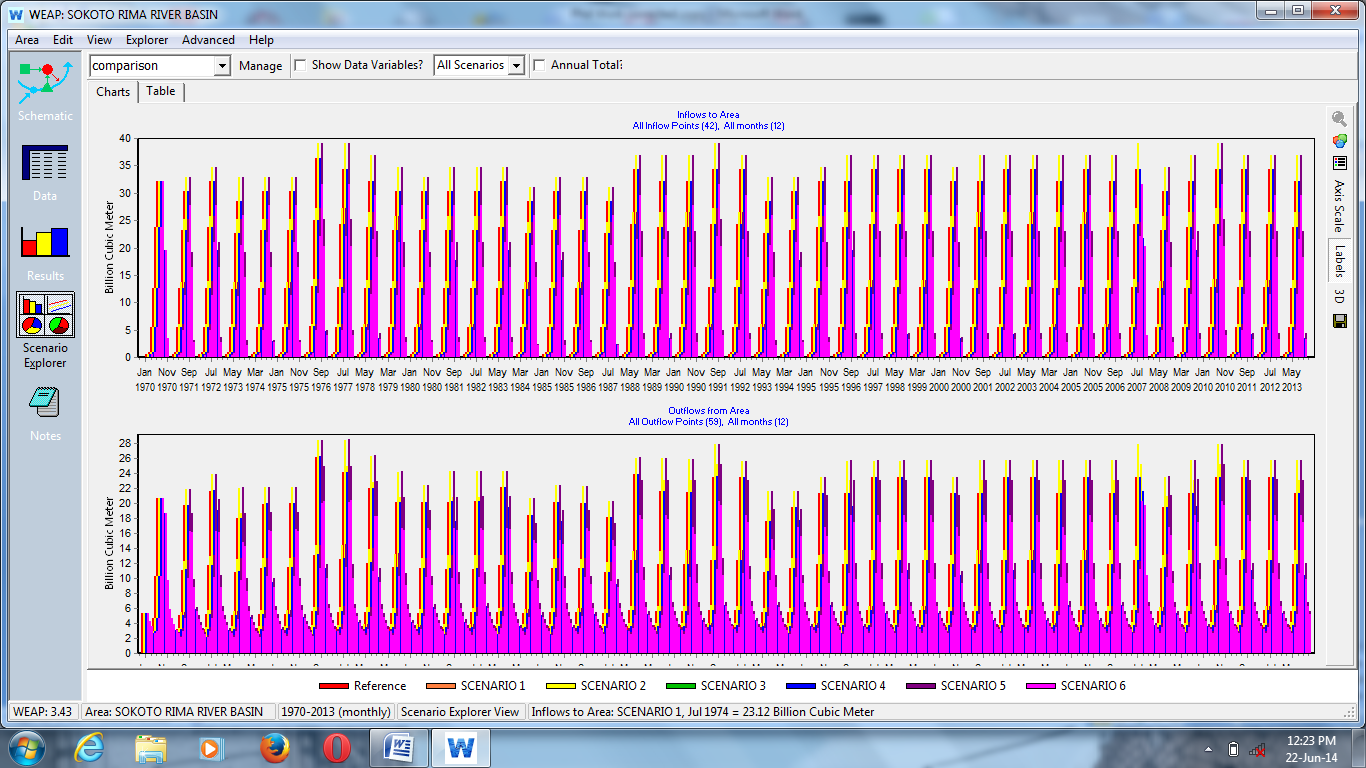Open the Explorer menu
Image resolution: width=1366 pixels, height=768 pixels.
point(147,40)
